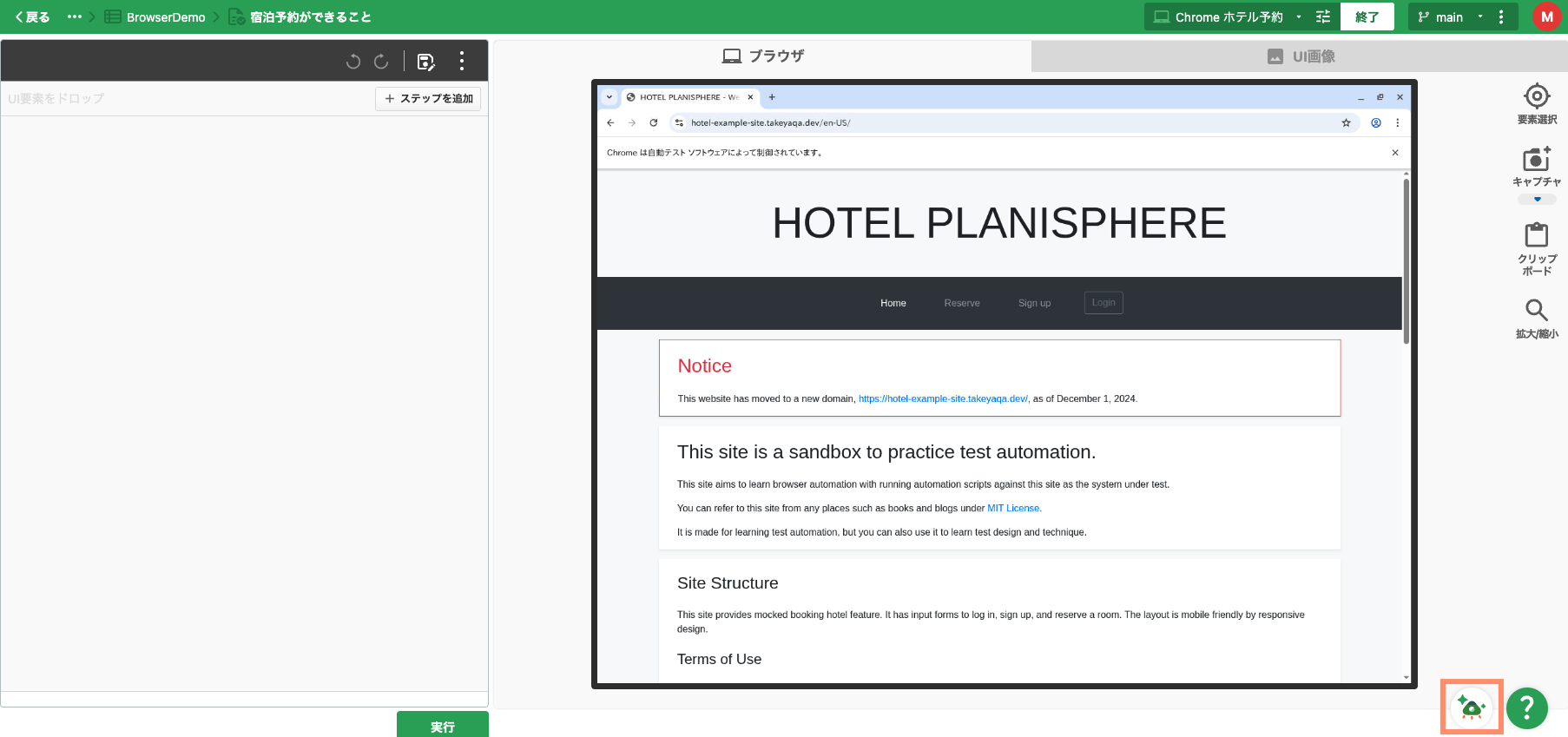Click the 実行 run button
Image resolution: width=1568 pixels, height=737 pixels.
coord(442,726)
